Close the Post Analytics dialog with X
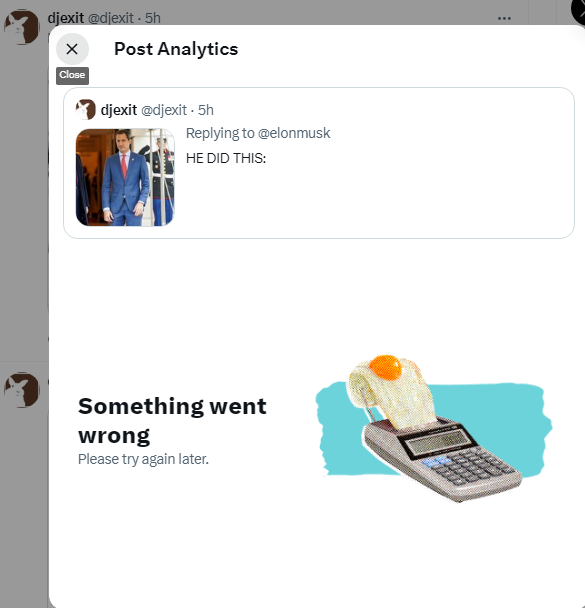 (x=72, y=49)
